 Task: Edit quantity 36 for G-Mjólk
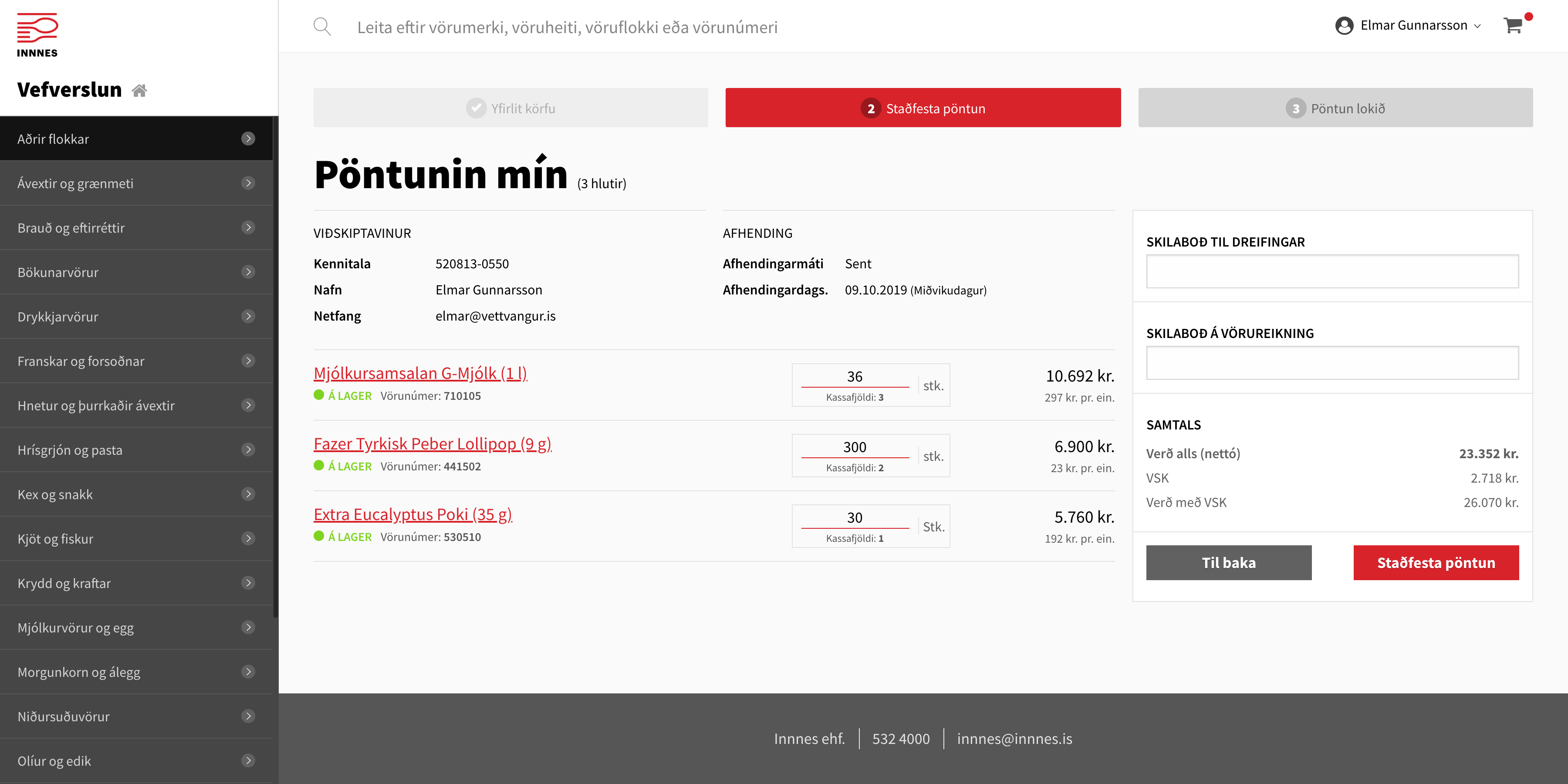[x=855, y=377]
